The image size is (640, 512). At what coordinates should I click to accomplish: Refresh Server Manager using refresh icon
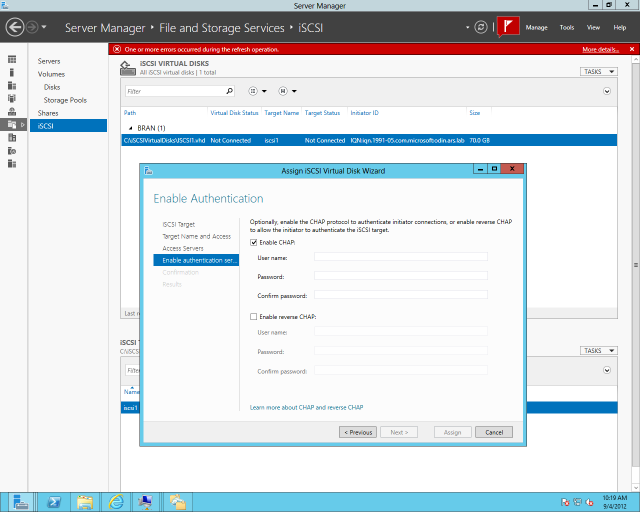click(481, 27)
